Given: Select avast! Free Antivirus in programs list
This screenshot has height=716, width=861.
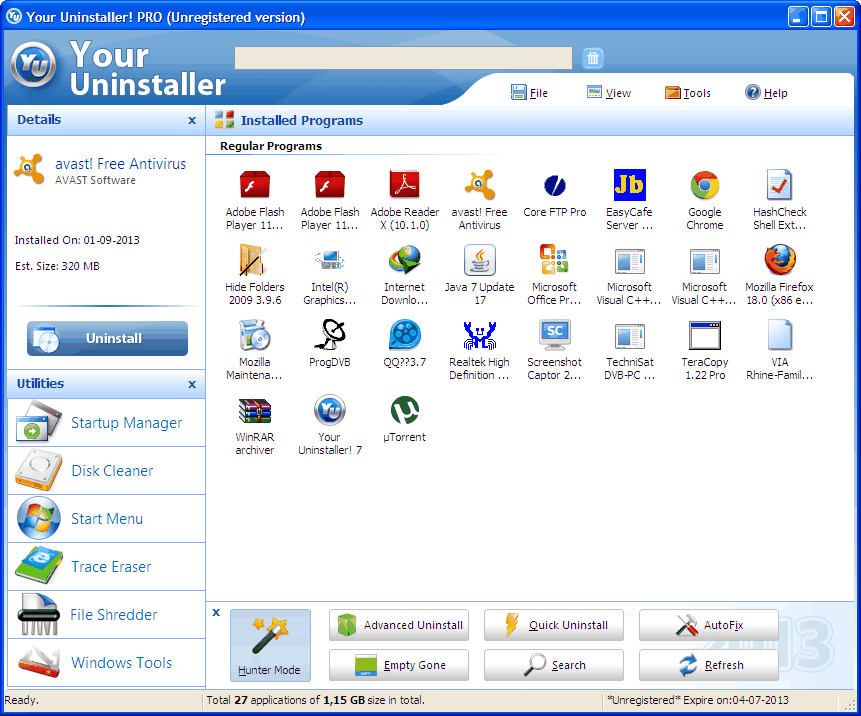Looking at the screenshot, I should 479,185.
